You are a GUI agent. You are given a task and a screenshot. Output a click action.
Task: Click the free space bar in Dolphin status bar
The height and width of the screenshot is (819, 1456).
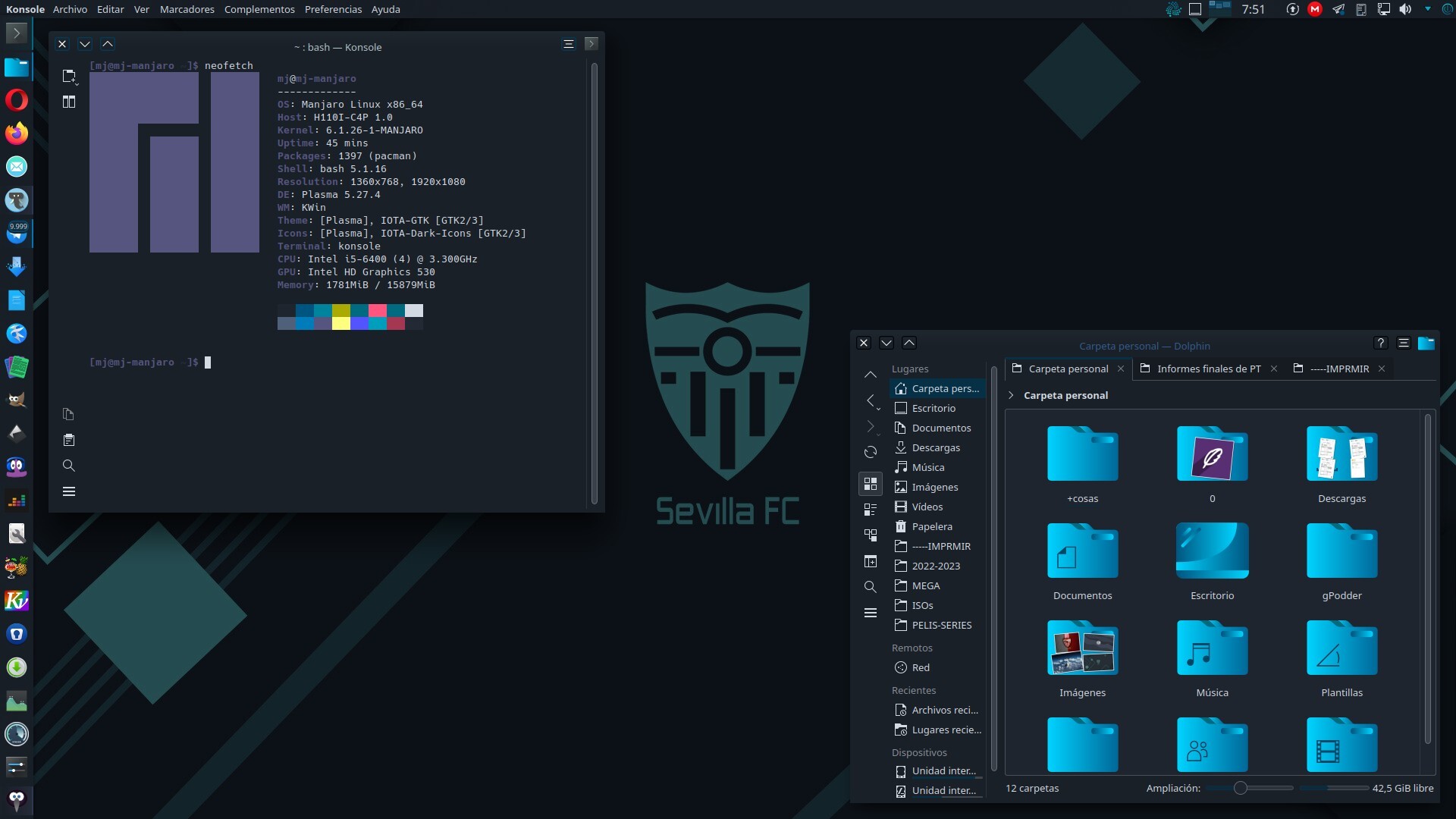[x=1334, y=788]
